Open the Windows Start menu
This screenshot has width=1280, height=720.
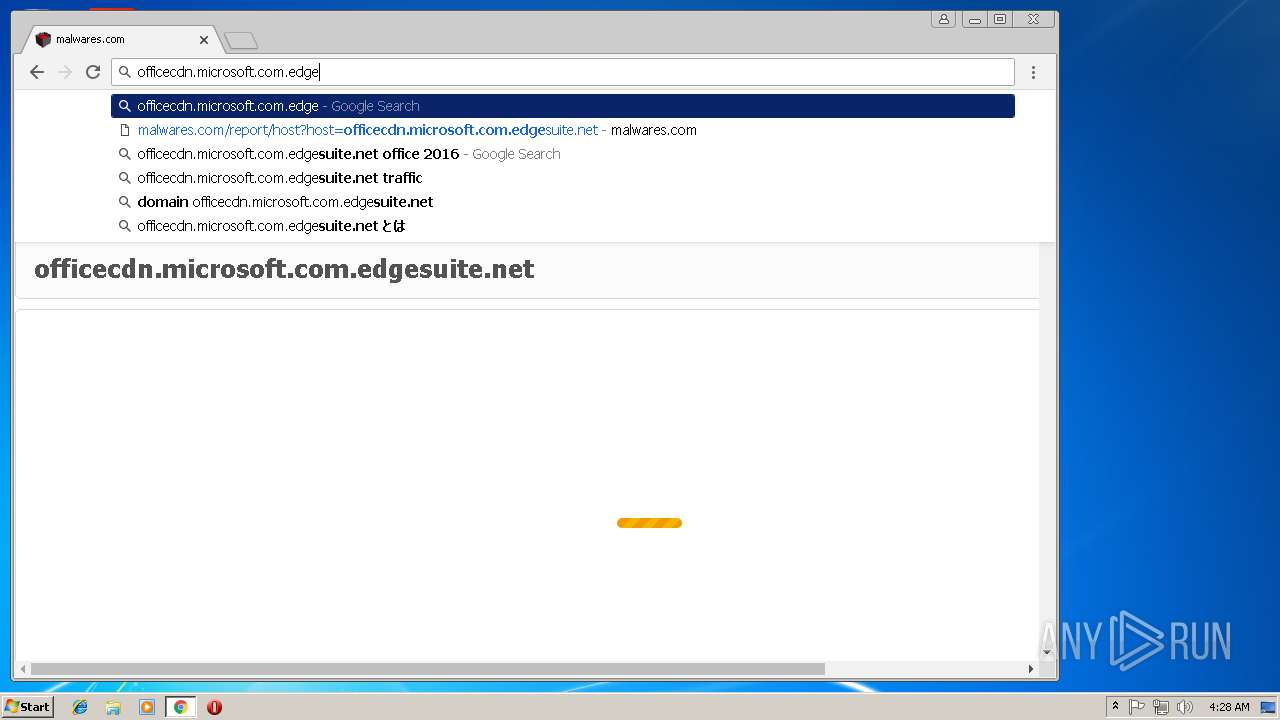click(28, 706)
